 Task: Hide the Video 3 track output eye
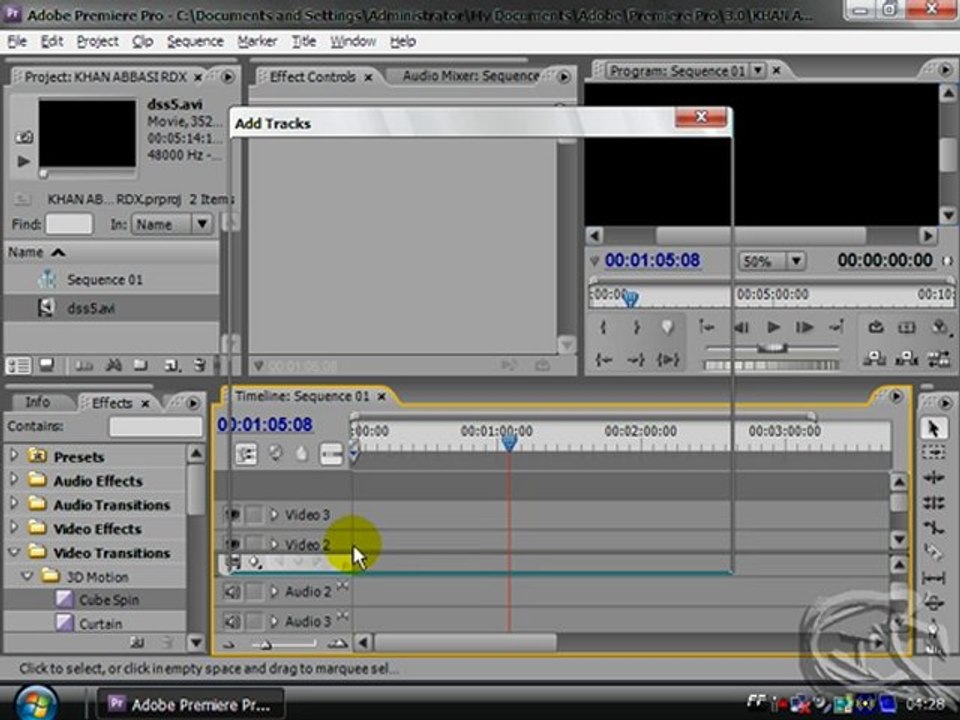(x=232, y=514)
